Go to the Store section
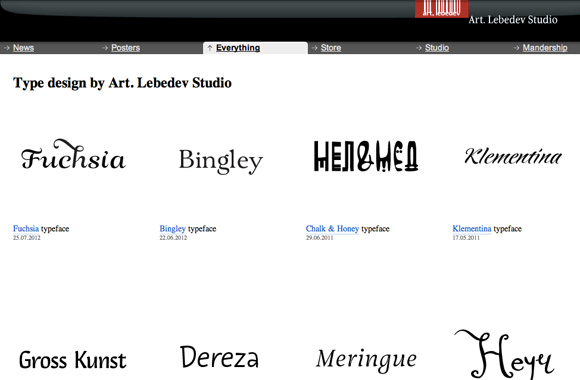This screenshot has height=380, width=580. coord(331,48)
